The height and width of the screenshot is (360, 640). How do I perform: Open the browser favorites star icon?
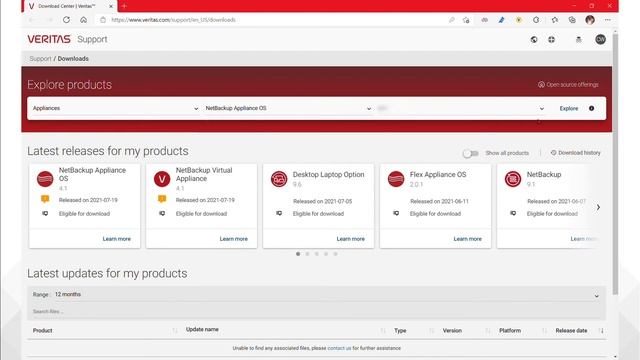click(555, 20)
